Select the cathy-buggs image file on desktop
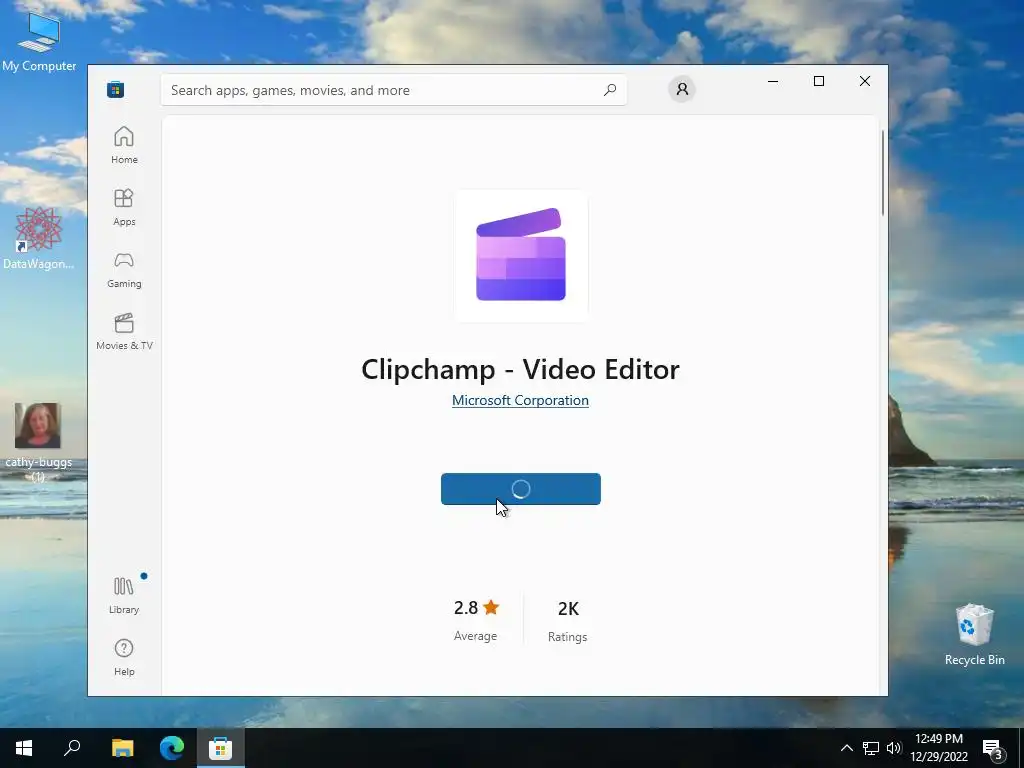The image size is (1024, 768). (38, 442)
